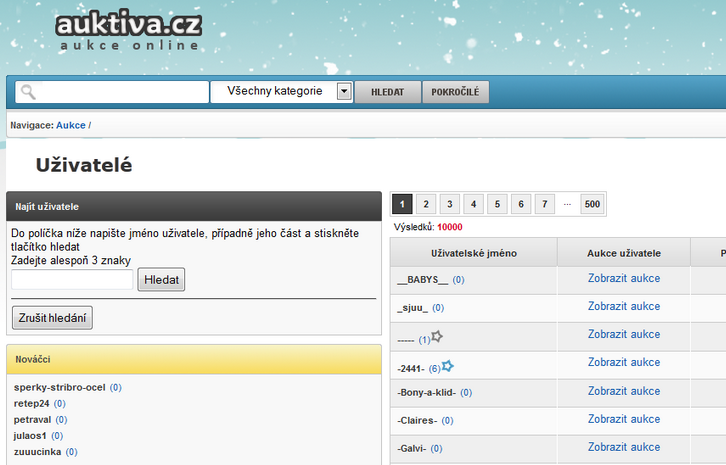Image resolution: width=726 pixels, height=465 pixels.
Task: Open user -Galvi- profile
Action: tap(412, 448)
